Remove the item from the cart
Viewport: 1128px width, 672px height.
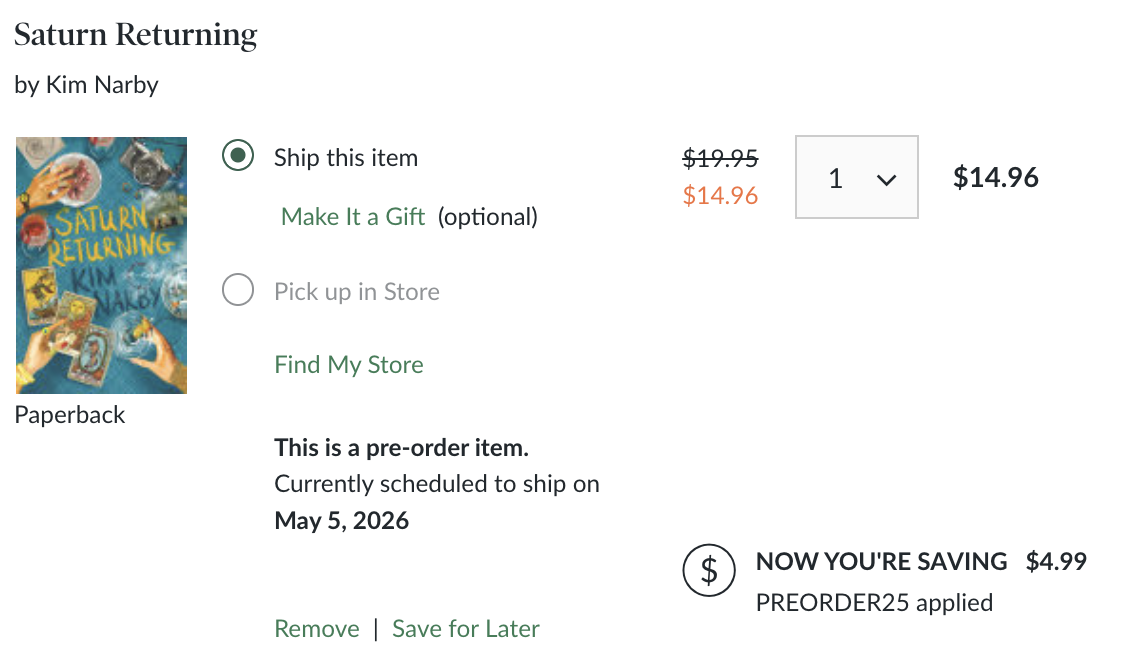click(317, 629)
